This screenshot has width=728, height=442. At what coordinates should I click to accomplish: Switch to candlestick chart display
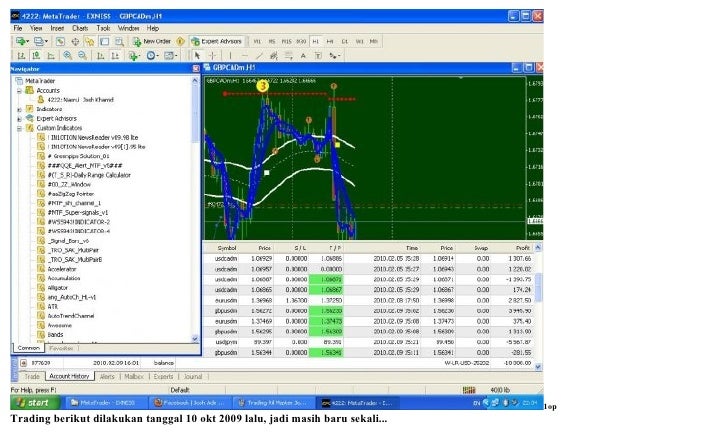36,56
